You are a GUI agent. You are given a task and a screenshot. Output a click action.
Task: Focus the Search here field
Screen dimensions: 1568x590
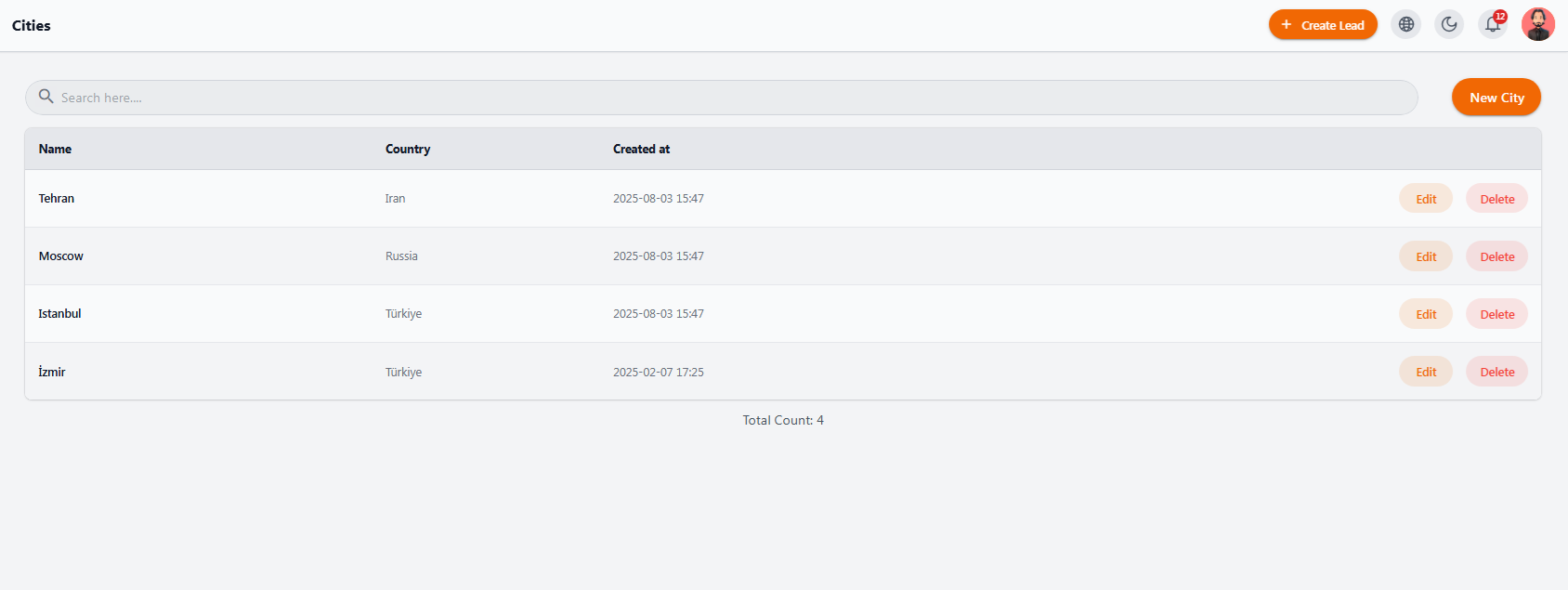click(722, 98)
